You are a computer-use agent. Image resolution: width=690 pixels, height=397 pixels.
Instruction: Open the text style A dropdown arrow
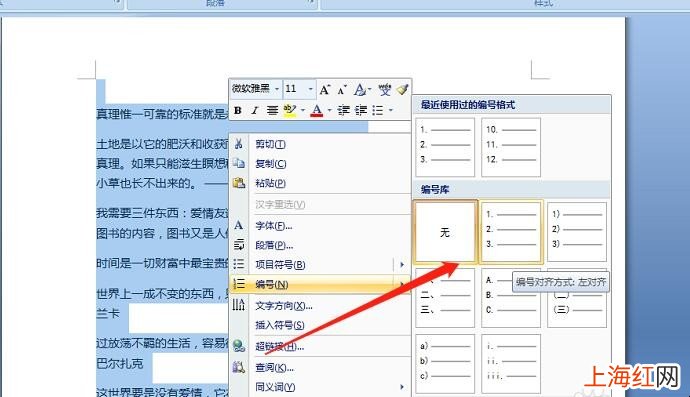tap(369, 90)
